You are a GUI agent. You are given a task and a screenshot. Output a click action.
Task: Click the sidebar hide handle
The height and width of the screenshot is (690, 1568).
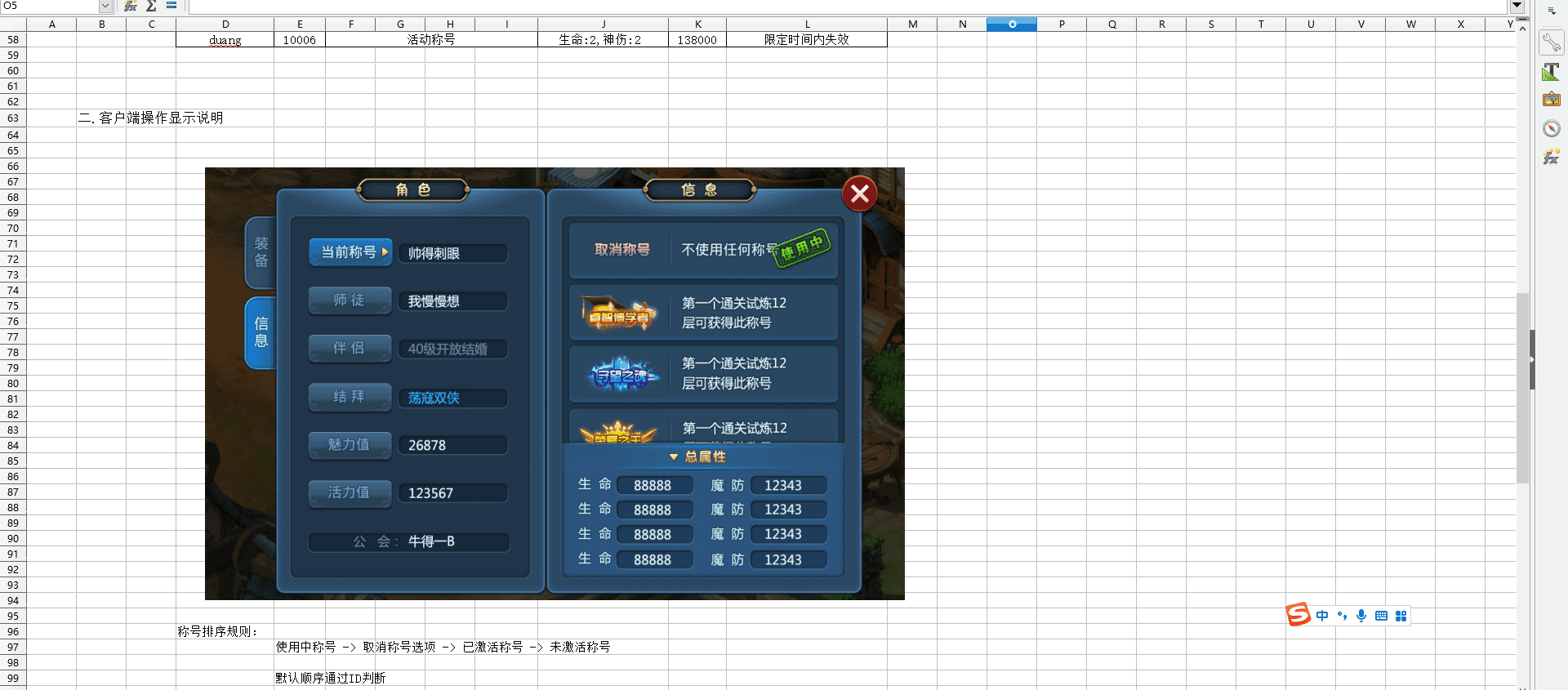pyautogui.click(x=1532, y=359)
